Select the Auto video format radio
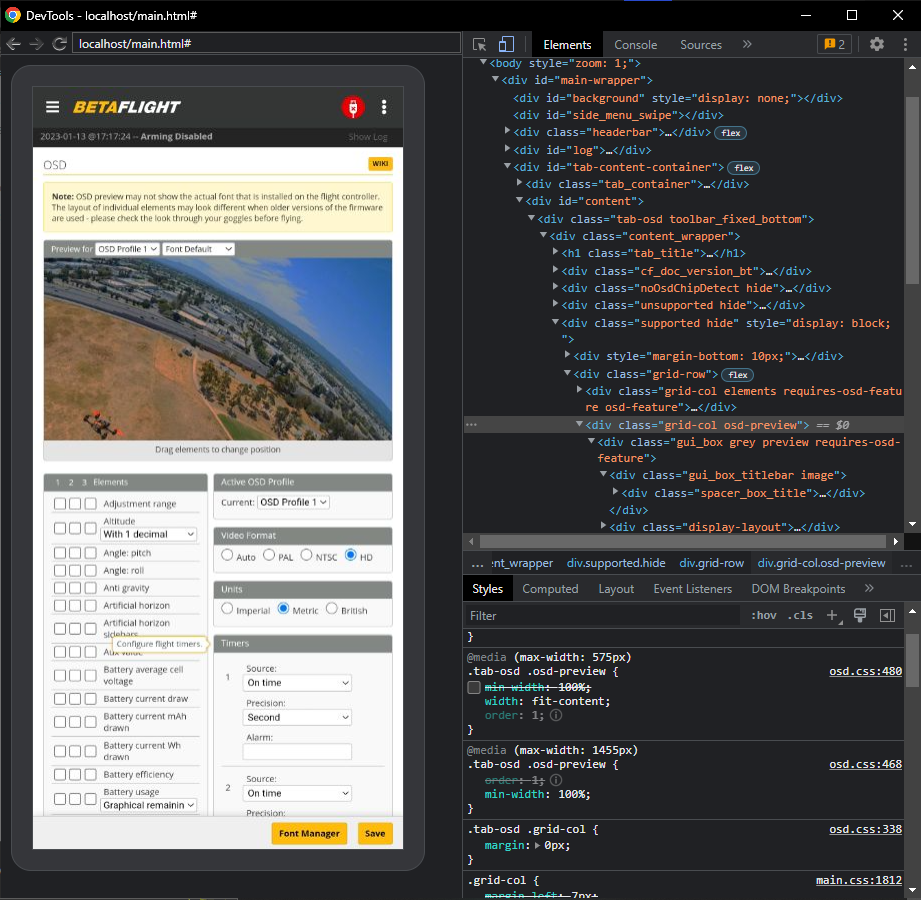 pyautogui.click(x=227, y=555)
